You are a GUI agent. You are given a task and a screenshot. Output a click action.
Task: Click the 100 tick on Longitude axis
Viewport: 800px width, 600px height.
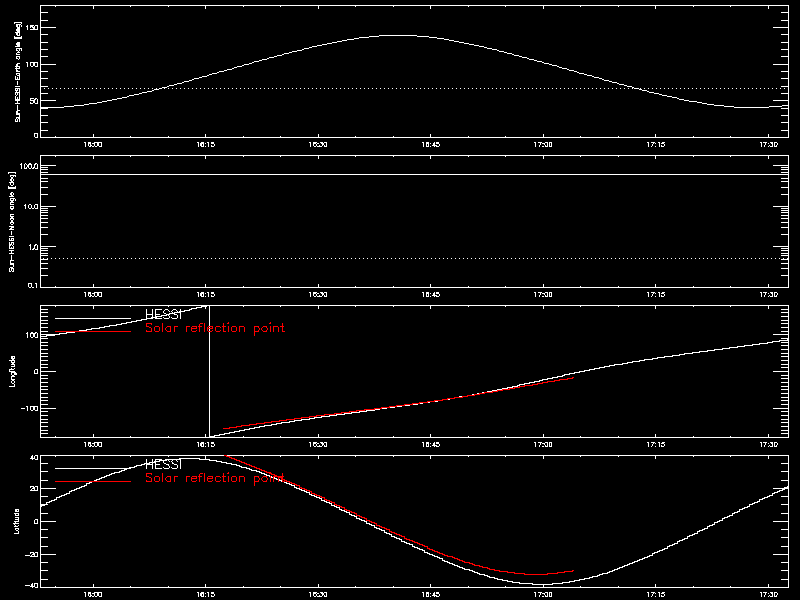[x=32, y=335]
